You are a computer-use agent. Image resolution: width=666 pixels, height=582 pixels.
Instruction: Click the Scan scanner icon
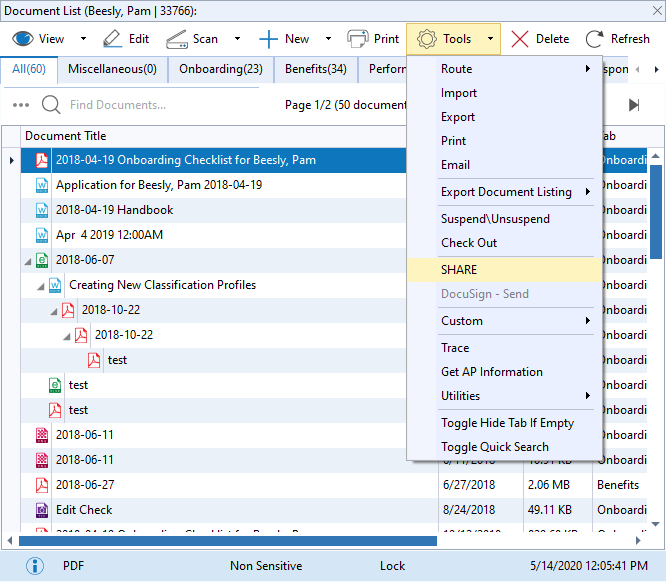pyautogui.click(x=177, y=39)
